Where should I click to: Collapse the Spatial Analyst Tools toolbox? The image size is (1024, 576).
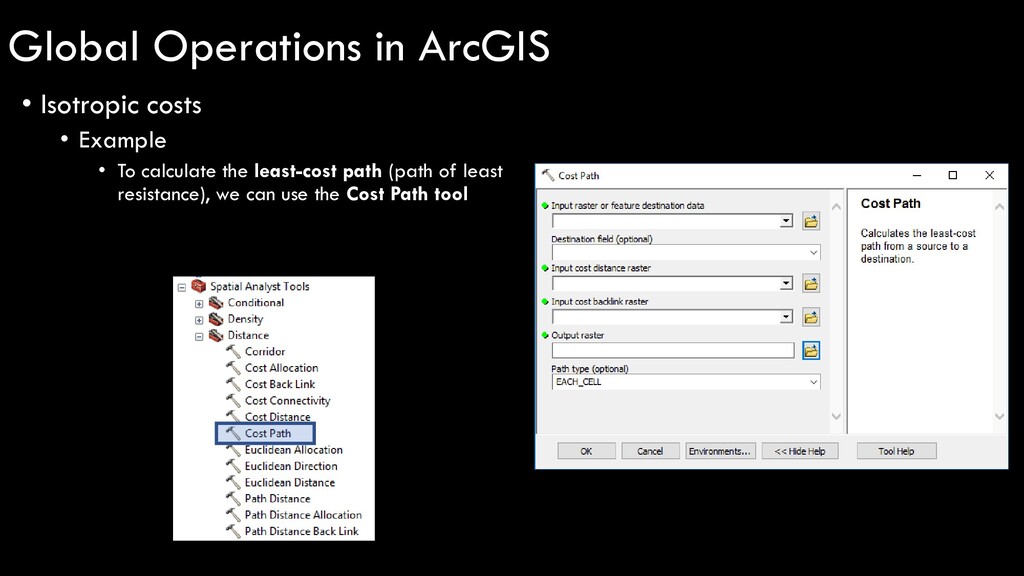(x=182, y=287)
